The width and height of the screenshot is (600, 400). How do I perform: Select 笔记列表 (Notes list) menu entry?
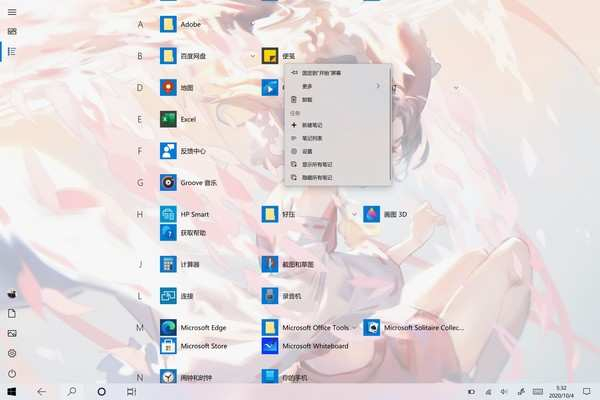click(338, 138)
